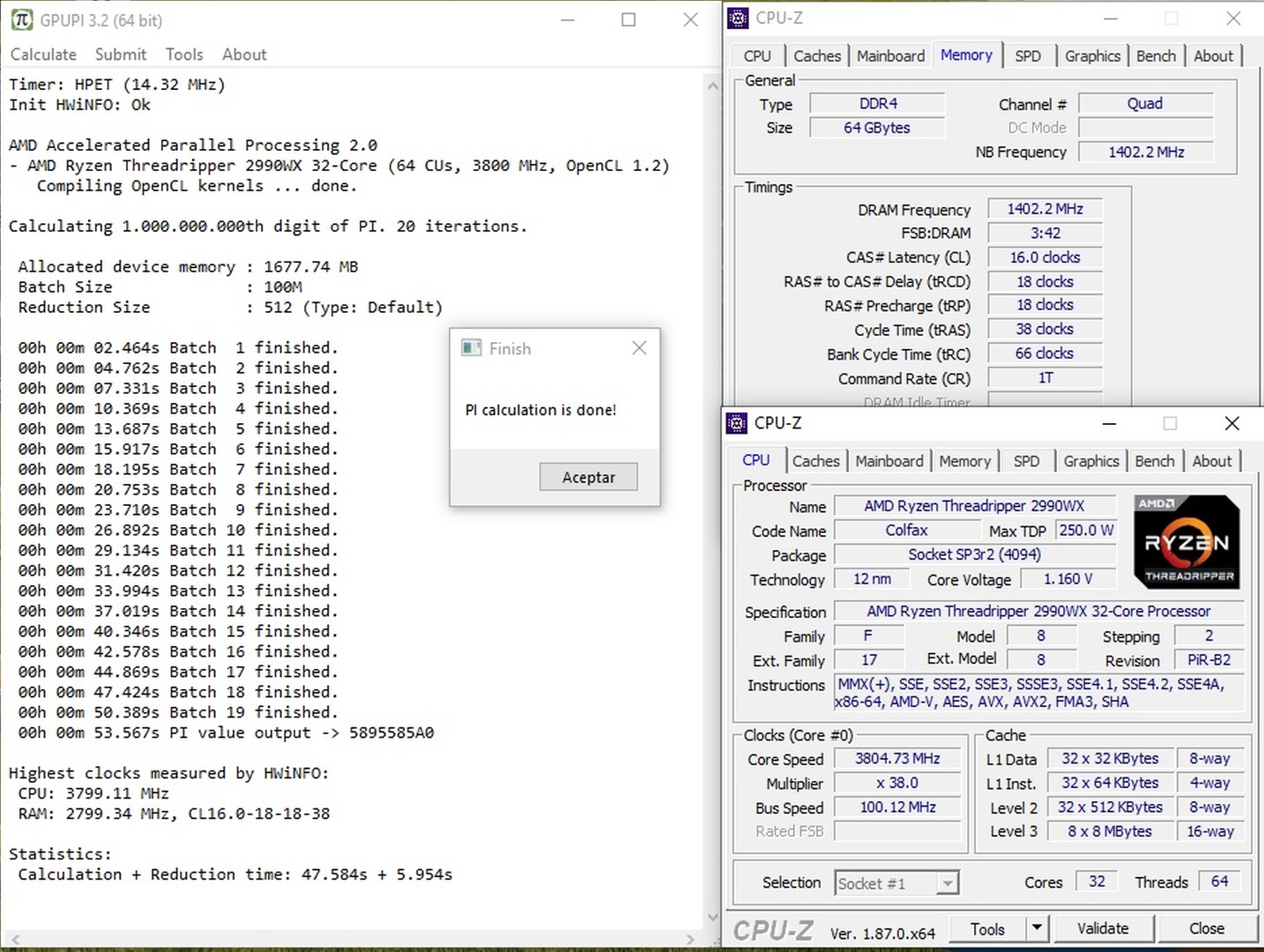Select CPU tab in lower CPU-Z window

(x=756, y=460)
